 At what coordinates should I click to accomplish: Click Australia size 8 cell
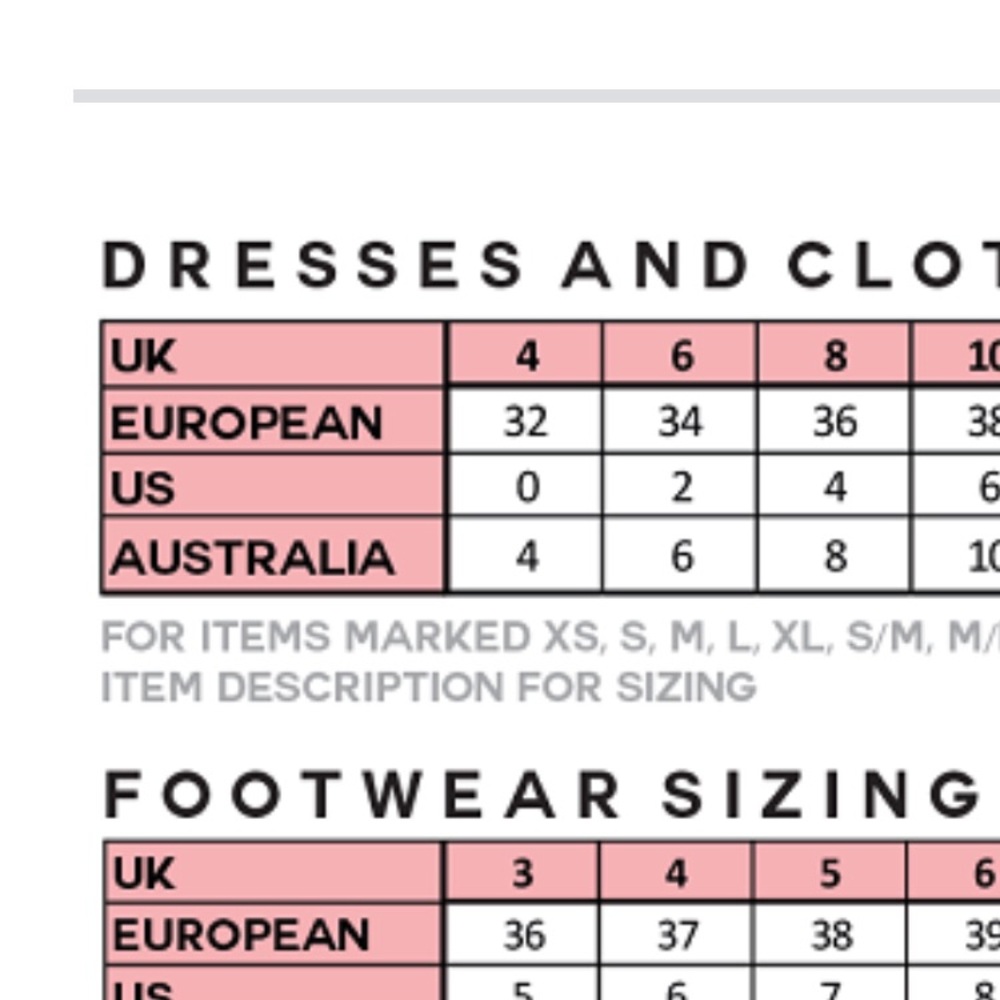(834, 555)
